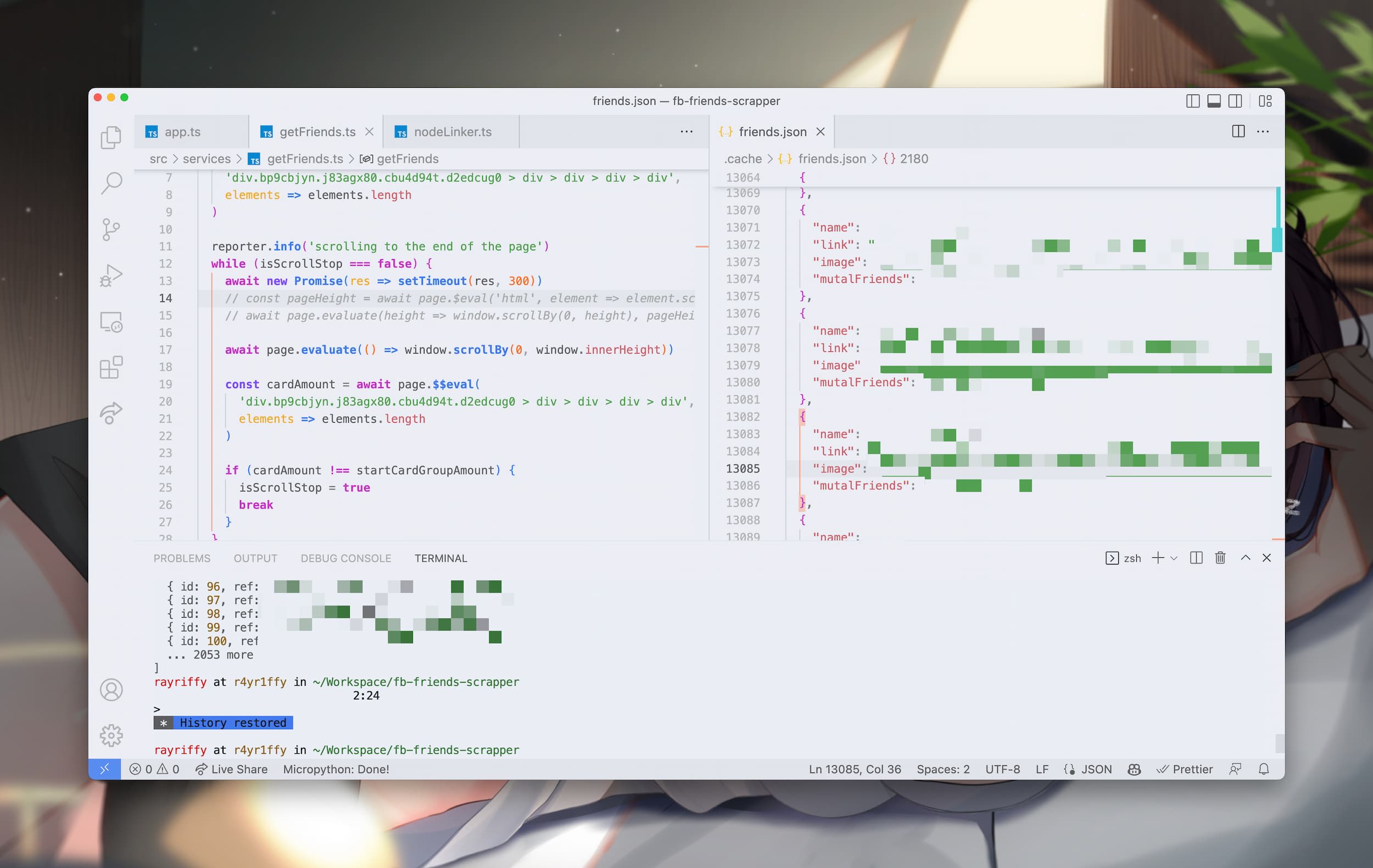This screenshot has height=868, width=1373.
Task: Open the new terminal profile dropdown arrow
Action: tap(1174, 558)
